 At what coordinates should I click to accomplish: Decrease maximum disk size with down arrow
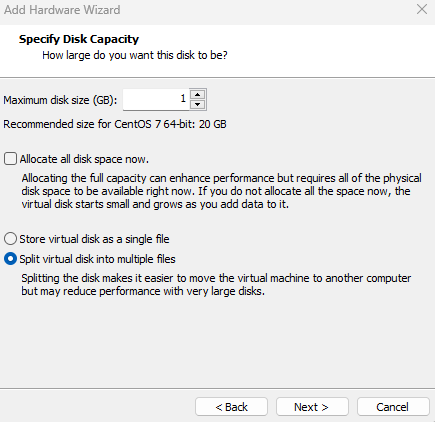[198, 104]
